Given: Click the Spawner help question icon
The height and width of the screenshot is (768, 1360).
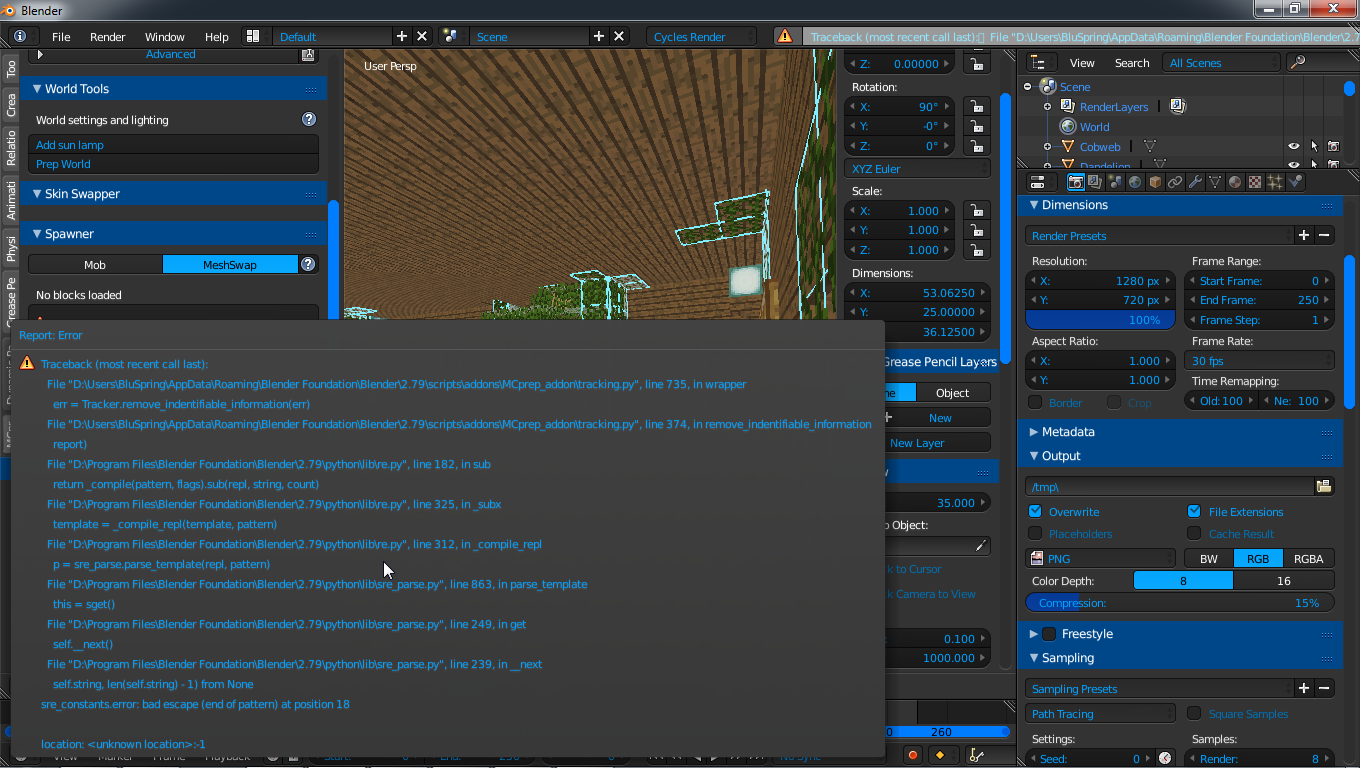Looking at the screenshot, I should pos(309,264).
